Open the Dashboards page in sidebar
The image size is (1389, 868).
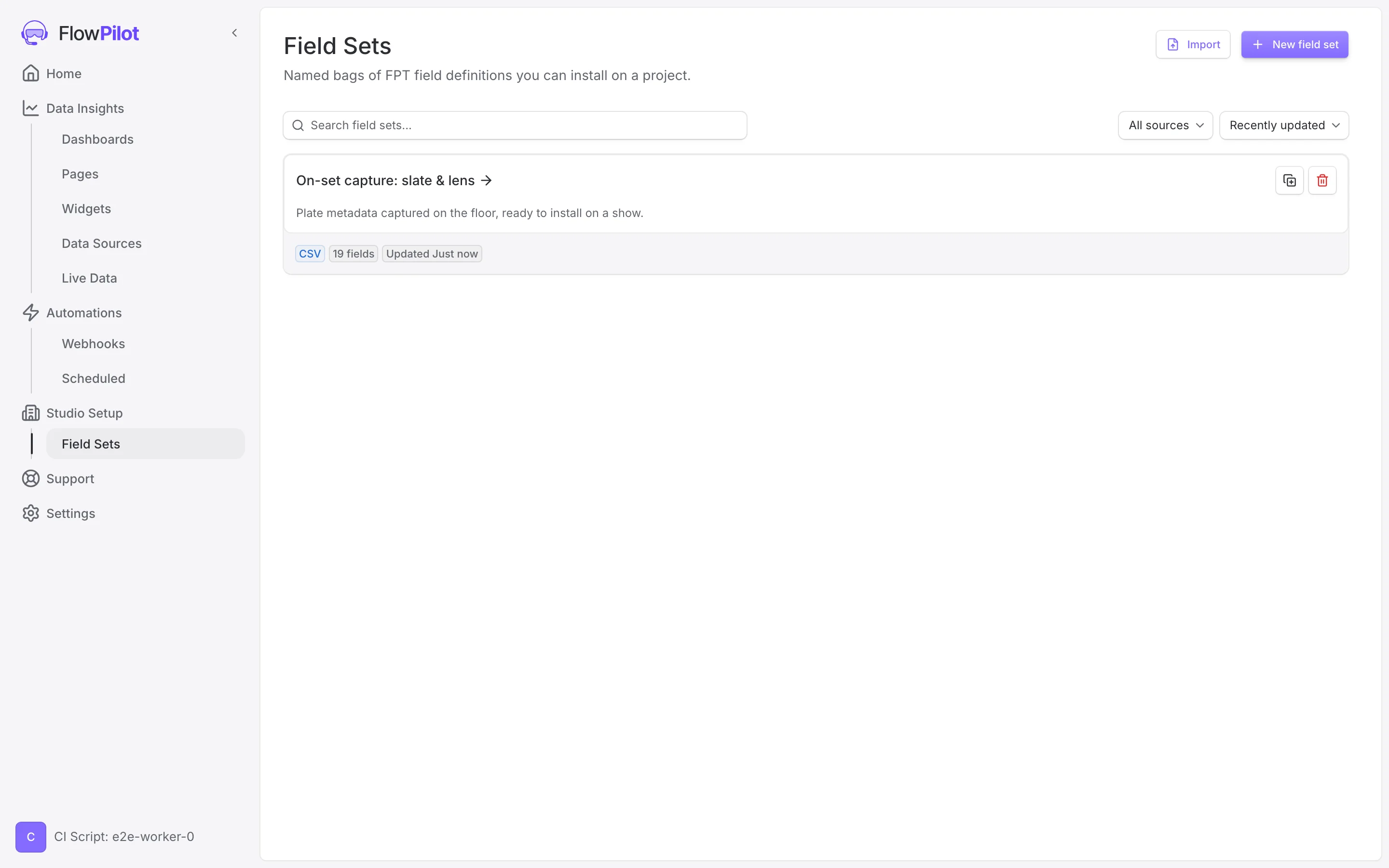97,139
